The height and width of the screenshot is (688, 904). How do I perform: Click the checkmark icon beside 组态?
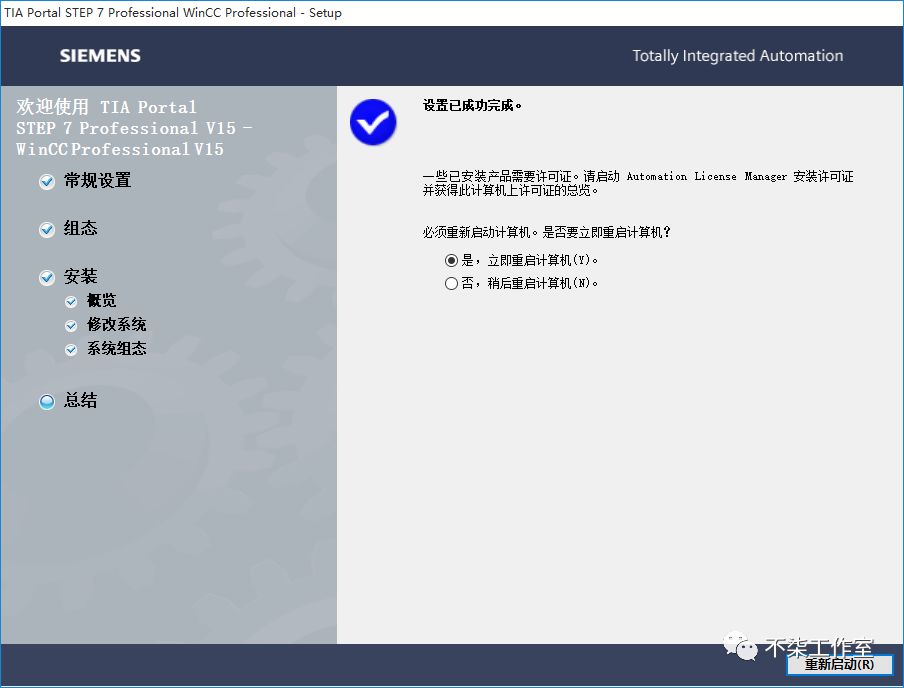point(47,230)
